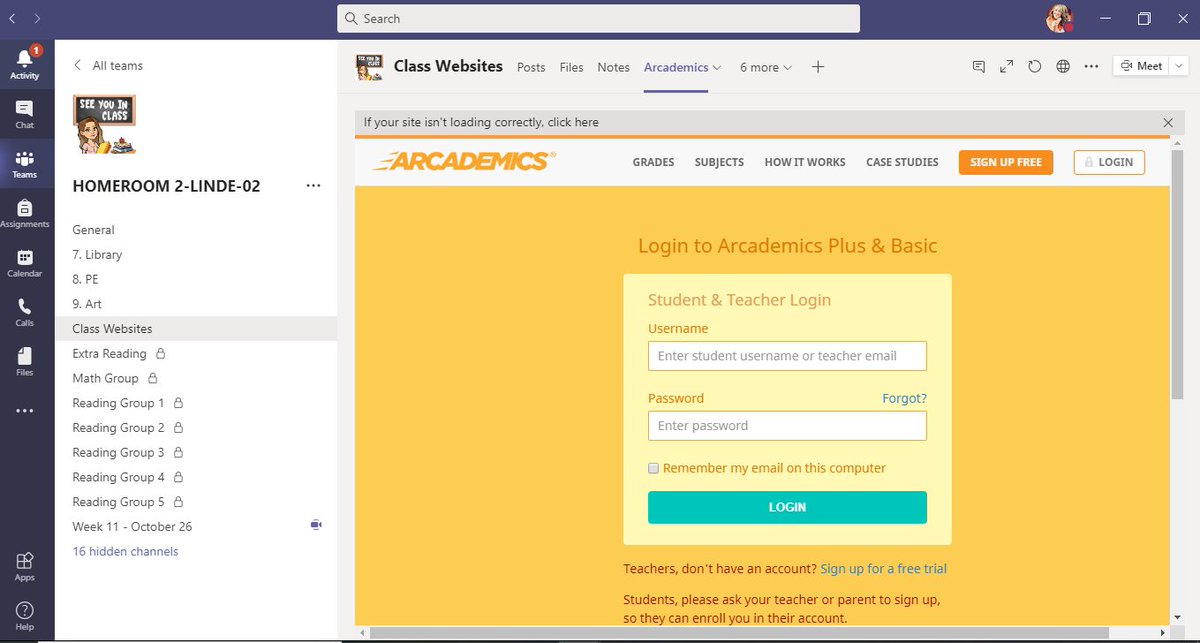Click the Search box
The height and width of the screenshot is (643, 1200).
[x=598, y=18]
